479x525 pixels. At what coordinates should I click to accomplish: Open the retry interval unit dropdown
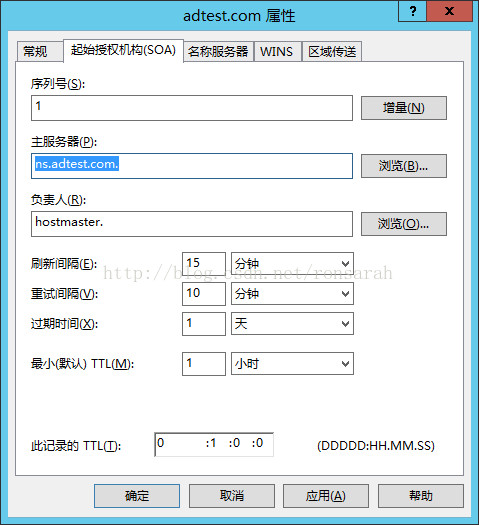(292, 294)
